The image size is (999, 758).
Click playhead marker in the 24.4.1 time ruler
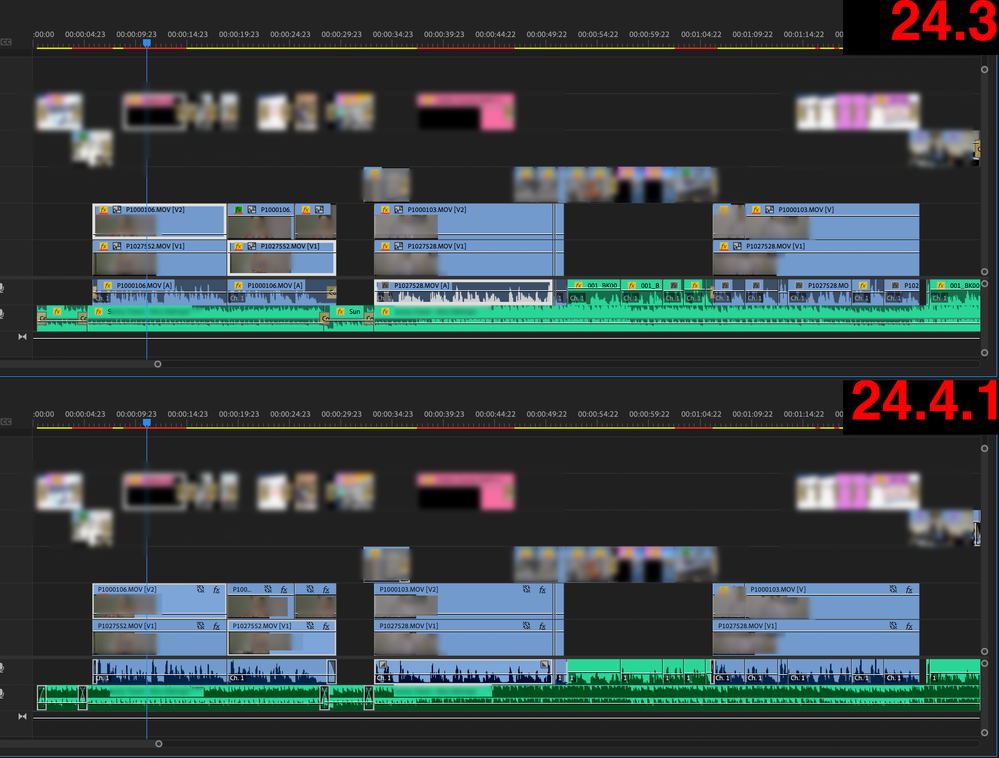(x=147, y=423)
